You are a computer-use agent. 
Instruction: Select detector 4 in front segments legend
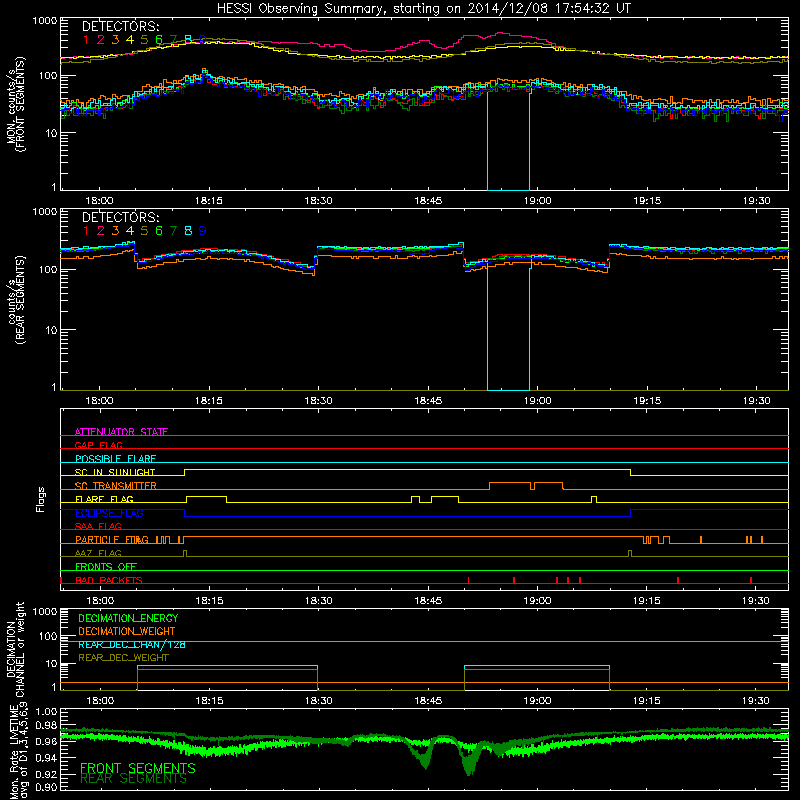tap(130, 40)
